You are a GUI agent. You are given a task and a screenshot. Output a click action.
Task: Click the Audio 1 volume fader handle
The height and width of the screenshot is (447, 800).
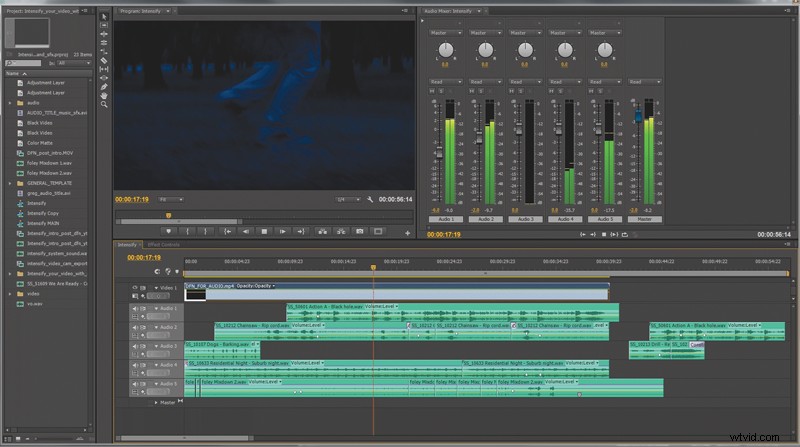(x=439, y=152)
